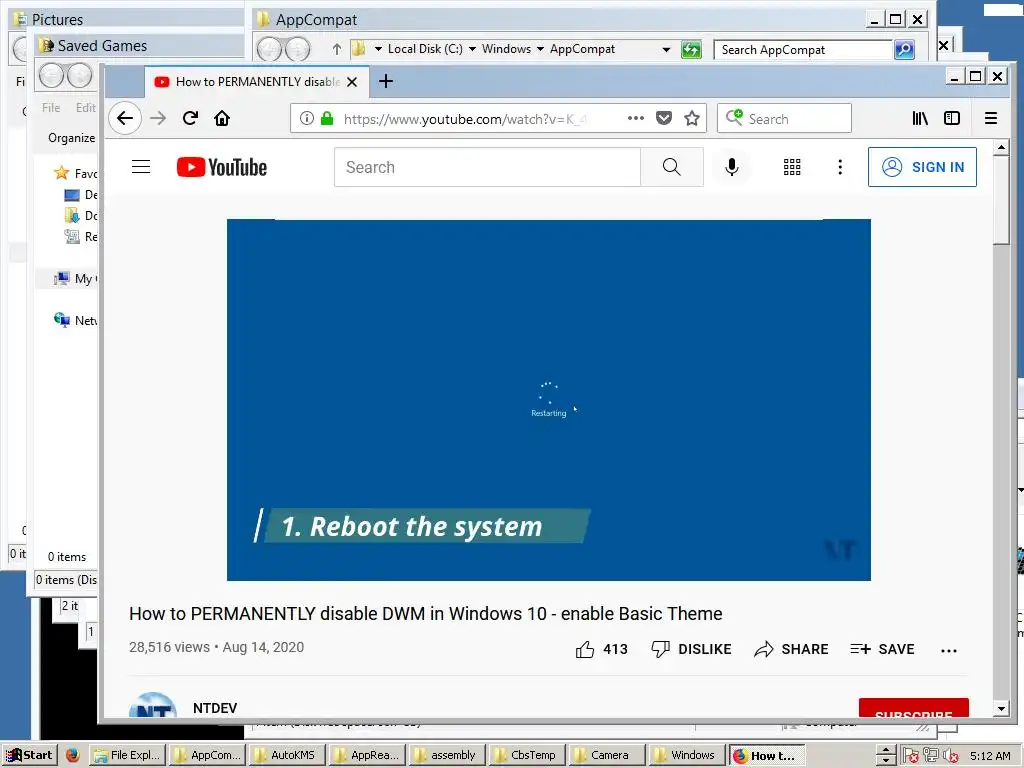1024x768 pixels.
Task: Search YouTube with voice microphone
Action: pyautogui.click(x=732, y=167)
